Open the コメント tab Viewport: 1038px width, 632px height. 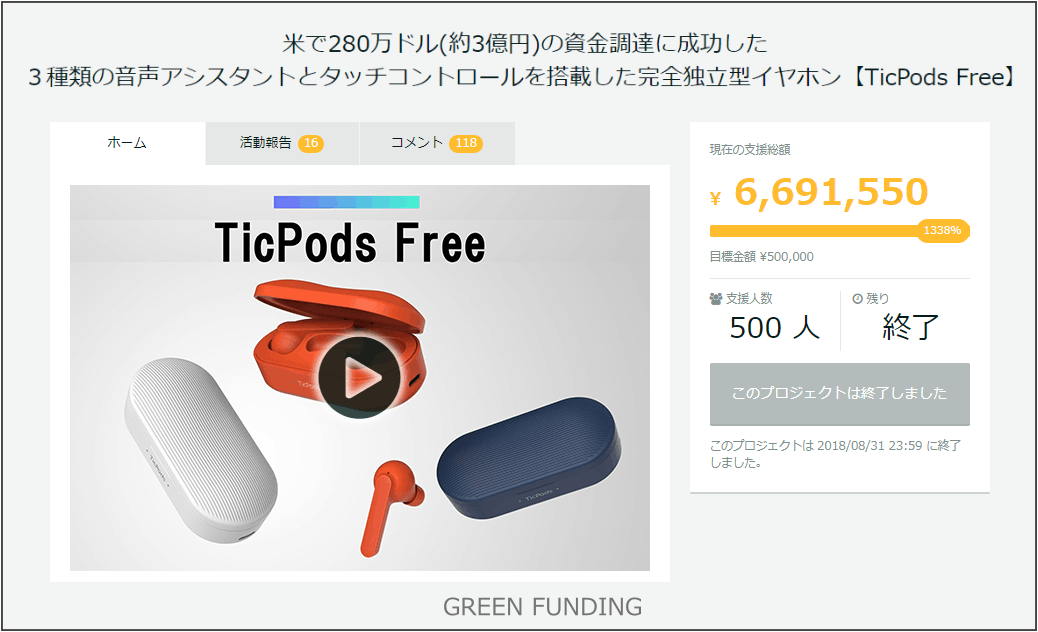pyautogui.click(x=437, y=143)
